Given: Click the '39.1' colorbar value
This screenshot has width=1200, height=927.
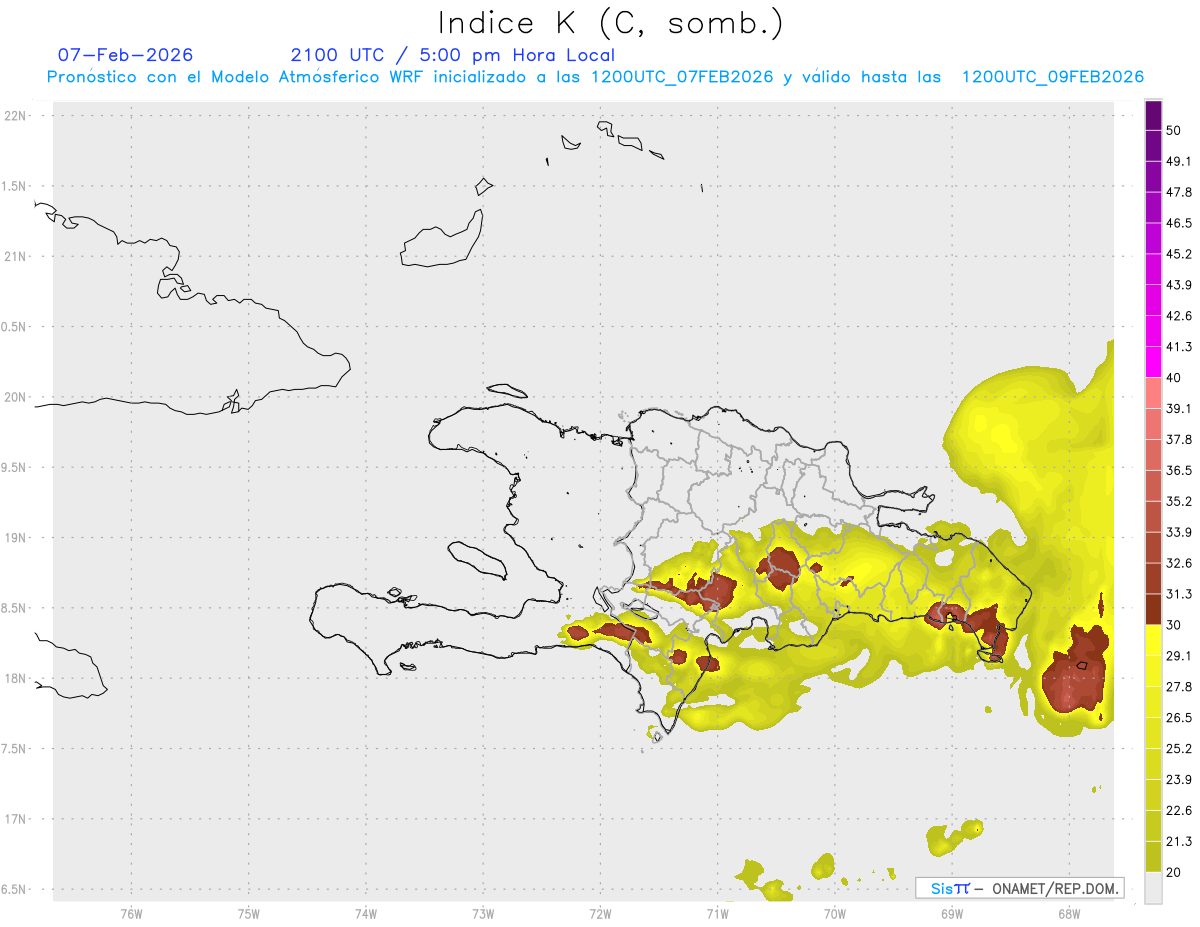Looking at the screenshot, I should point(1179,408).
